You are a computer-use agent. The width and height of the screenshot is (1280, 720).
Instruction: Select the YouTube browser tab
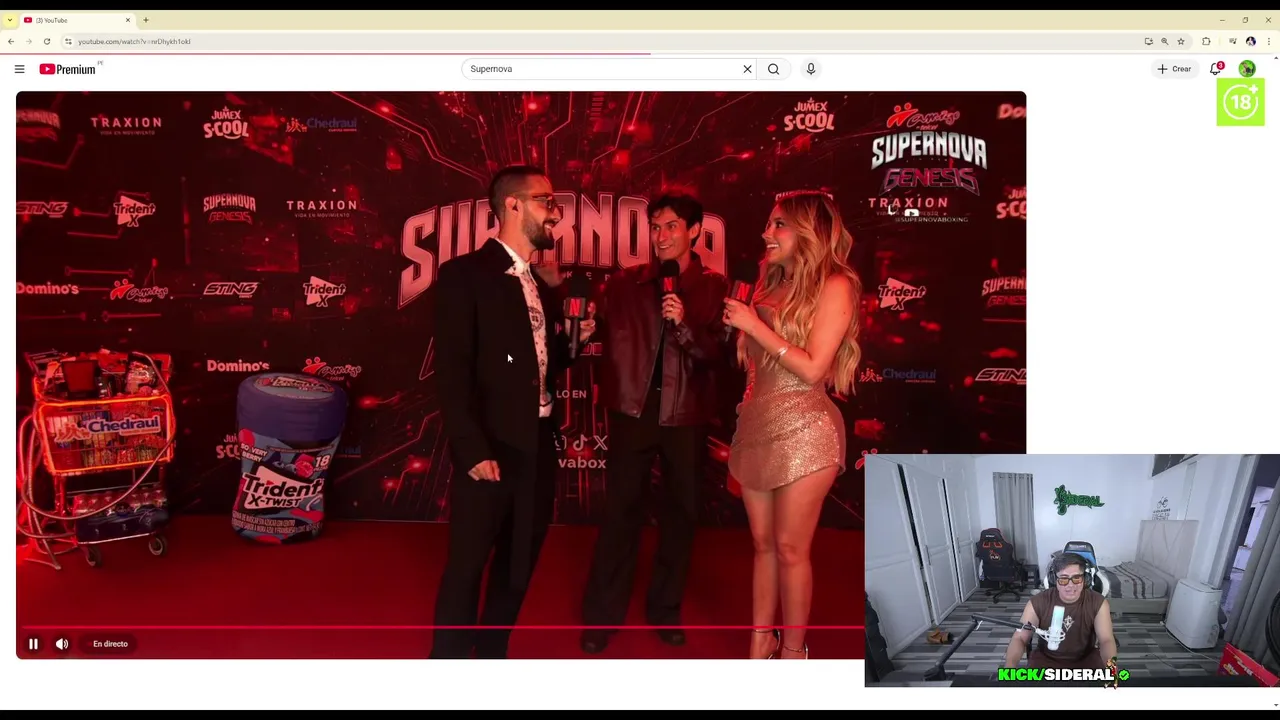pos(77,20)
